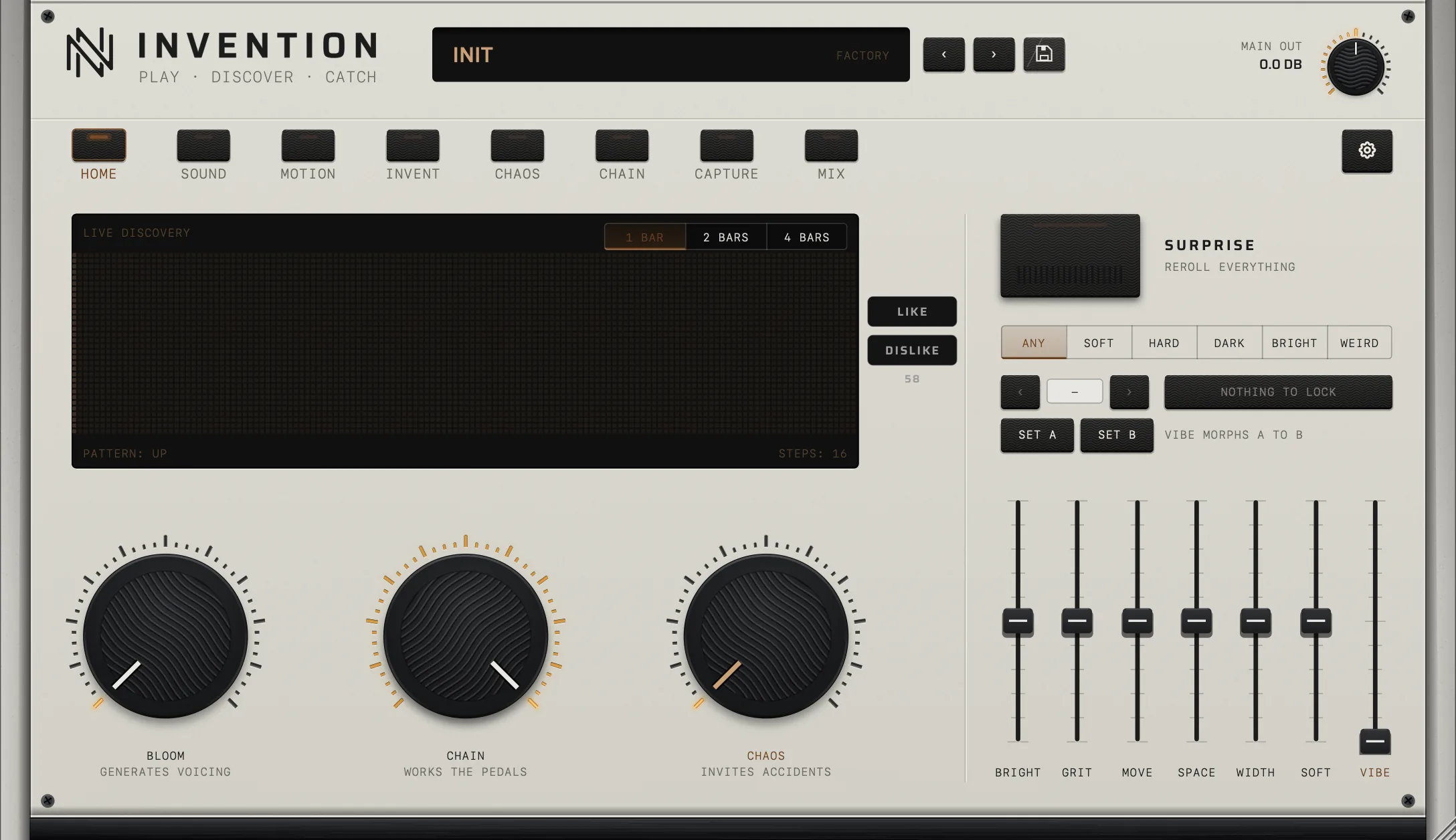This screenshot has height=840, width=1456.
Task: Step history forward with right chevron
Action: coord(1129,392)
